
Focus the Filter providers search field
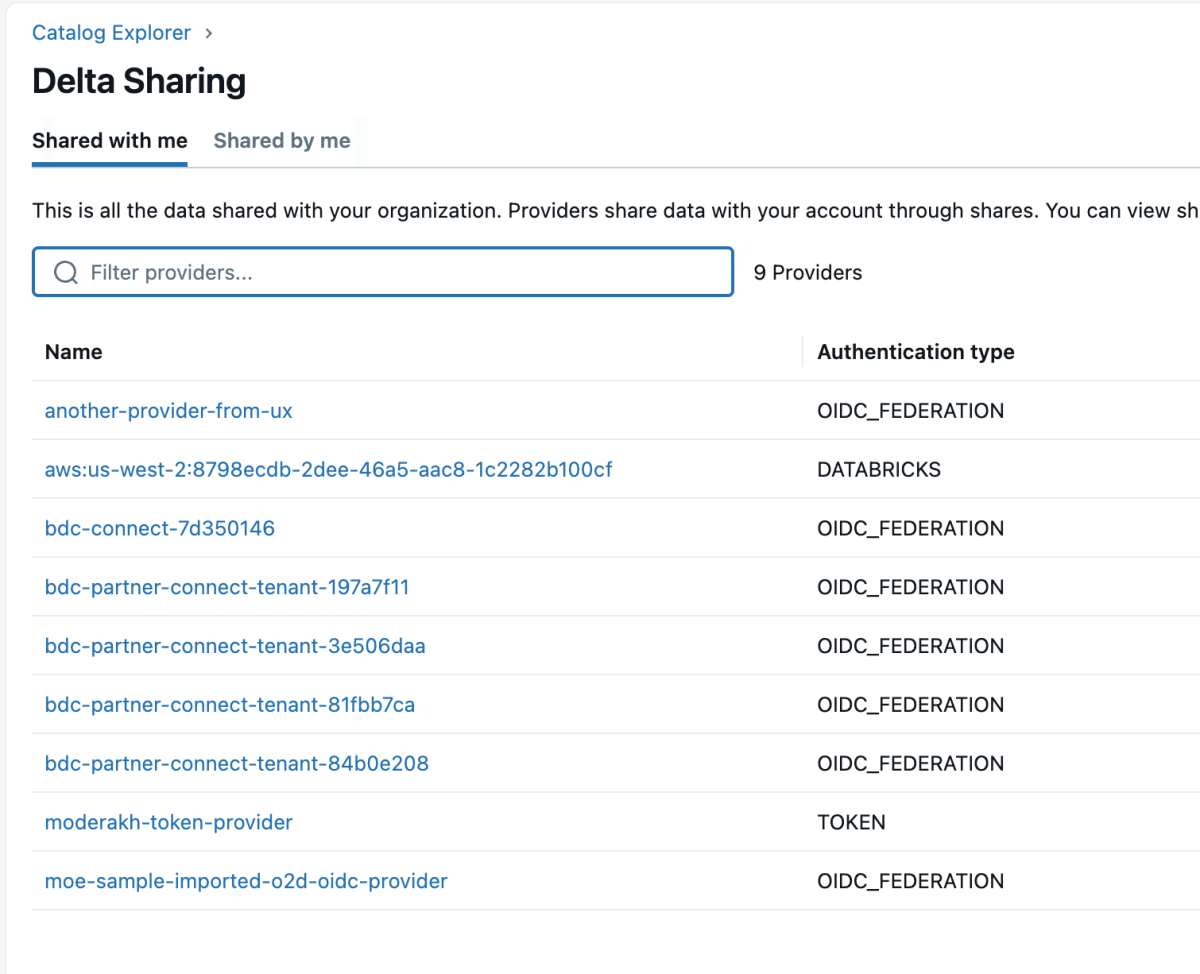400,273
